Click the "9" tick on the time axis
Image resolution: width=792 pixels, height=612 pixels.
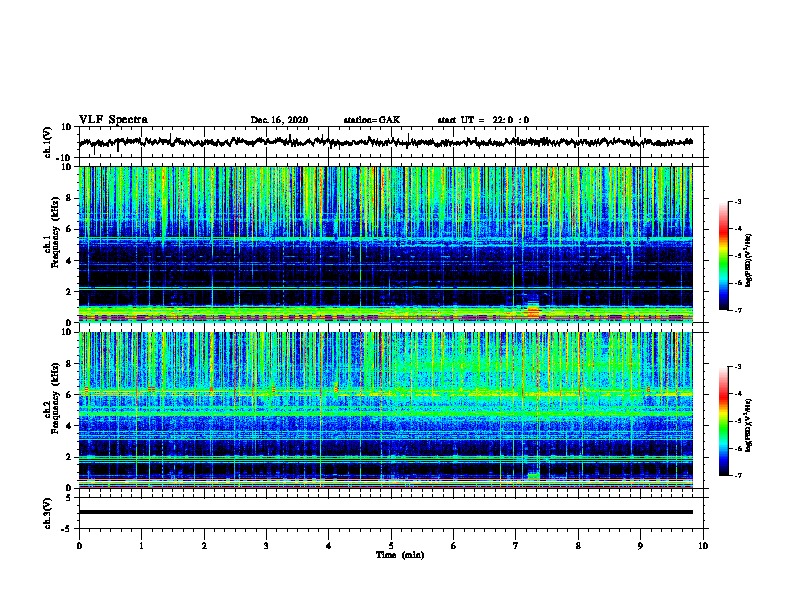click(640, 546)
